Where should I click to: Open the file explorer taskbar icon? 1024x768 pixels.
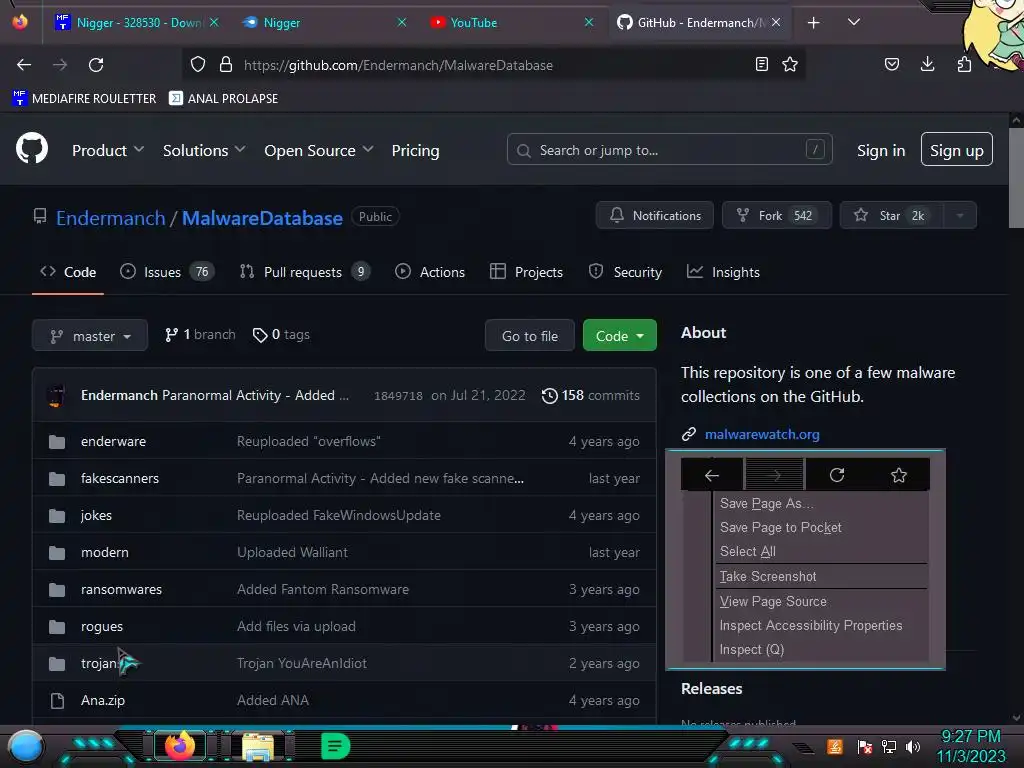[x=258, y=746]
